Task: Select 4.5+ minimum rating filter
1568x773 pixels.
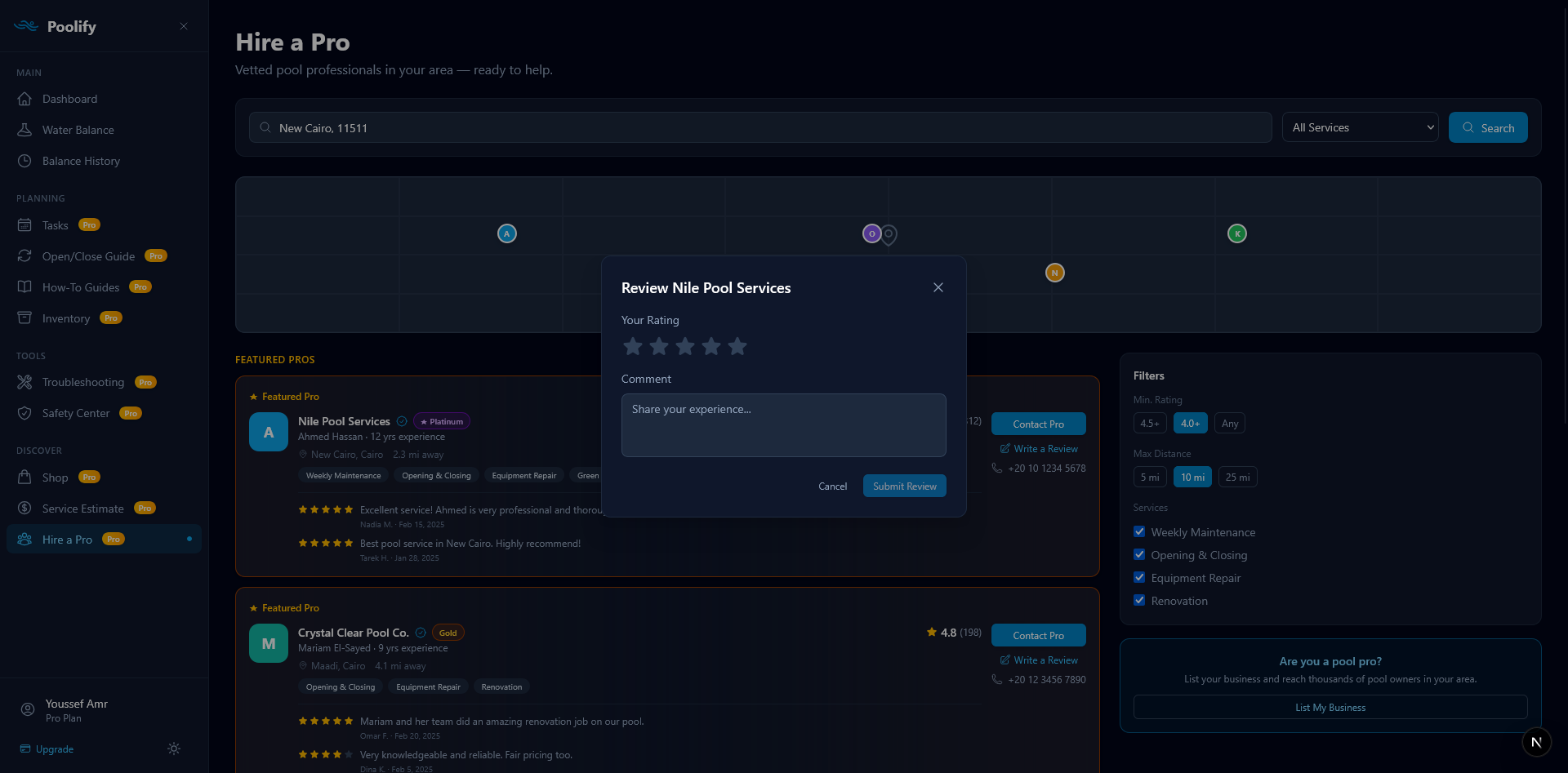Action: point(1150,423)
